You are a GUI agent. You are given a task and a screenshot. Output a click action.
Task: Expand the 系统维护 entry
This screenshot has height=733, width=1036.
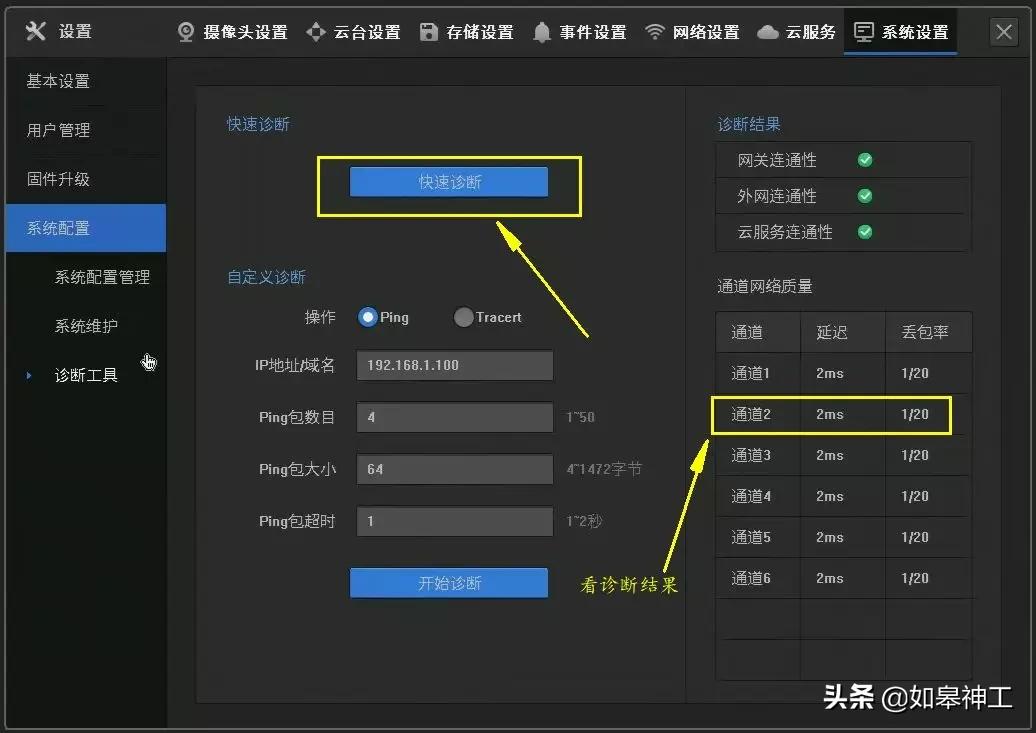[83, 325]
